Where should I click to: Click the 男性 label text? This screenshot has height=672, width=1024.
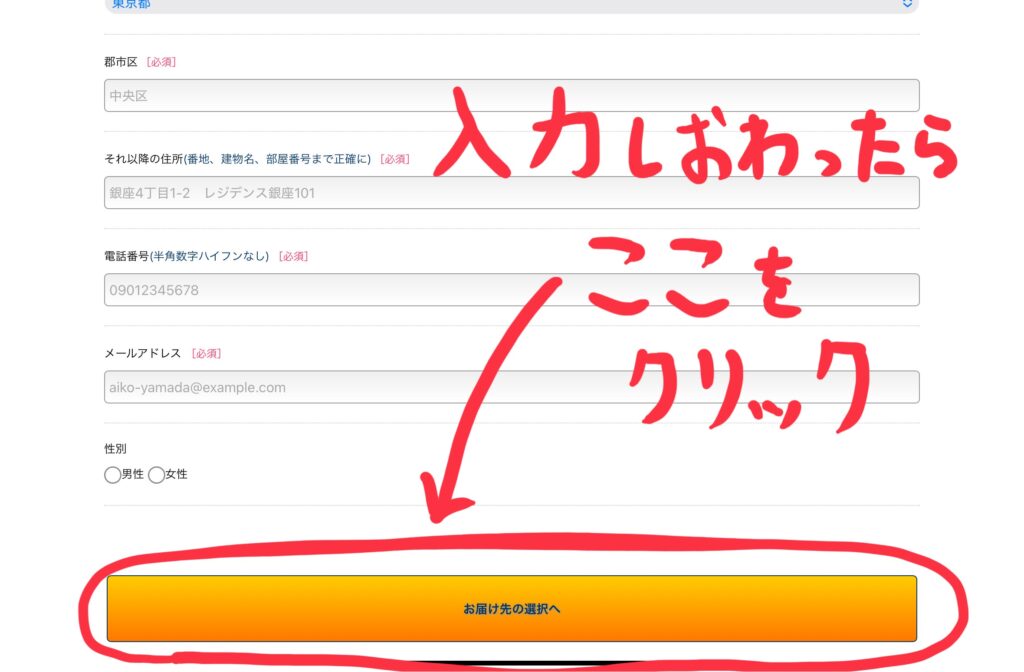click(x=133, y=475)
